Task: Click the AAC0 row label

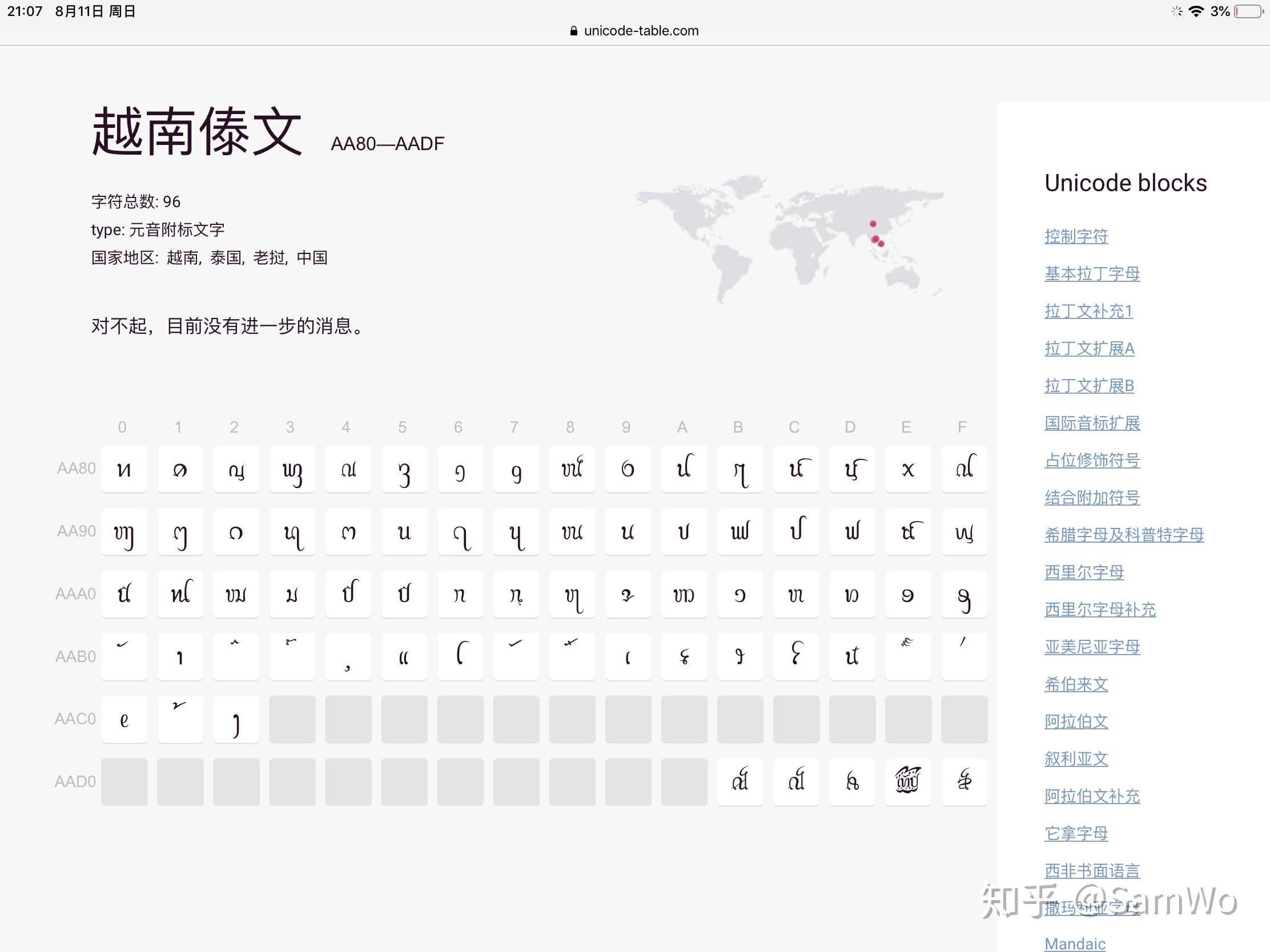Action: [75, 719]
